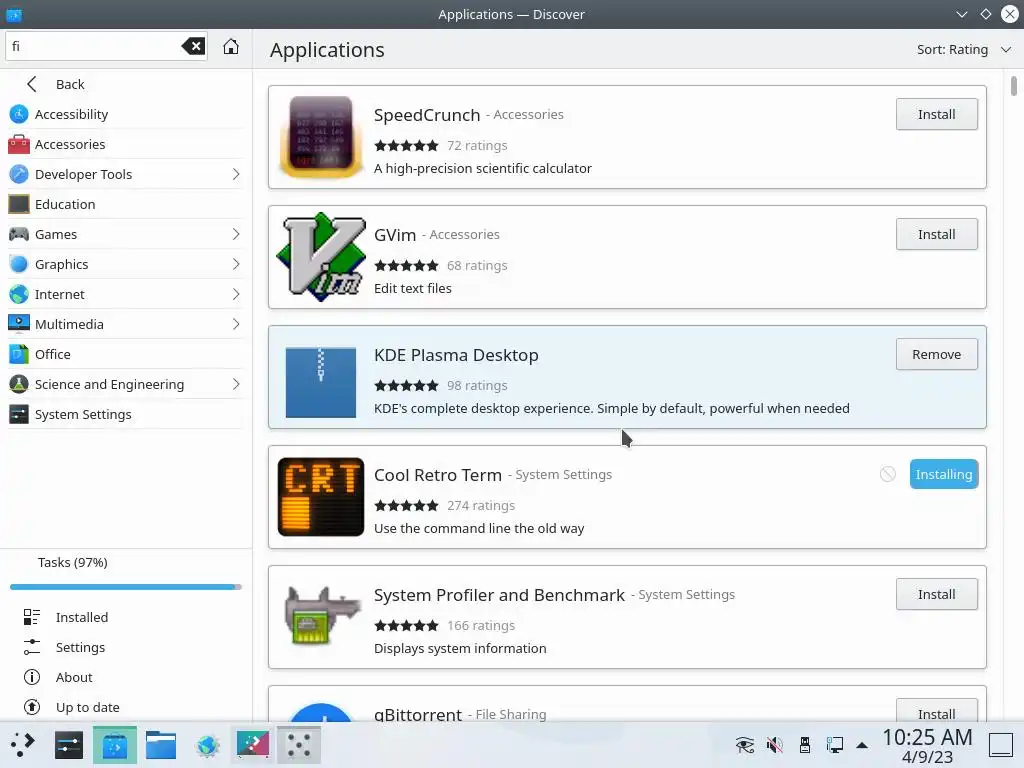Screen dimensions: 1024x768
Task: Install GVim
Action: point(936,234)
